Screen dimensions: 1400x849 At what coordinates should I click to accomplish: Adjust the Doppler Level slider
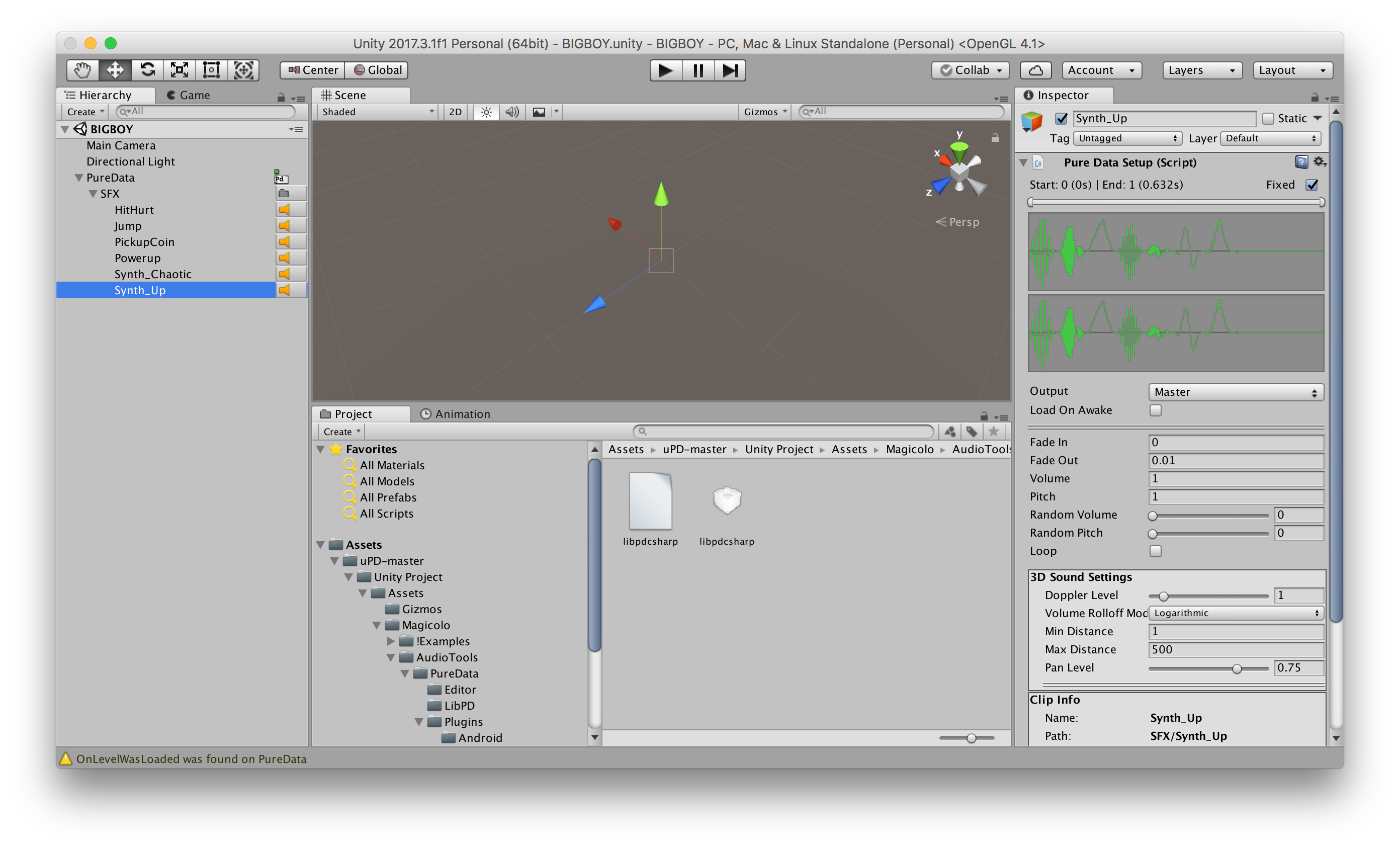(1208, 596)
